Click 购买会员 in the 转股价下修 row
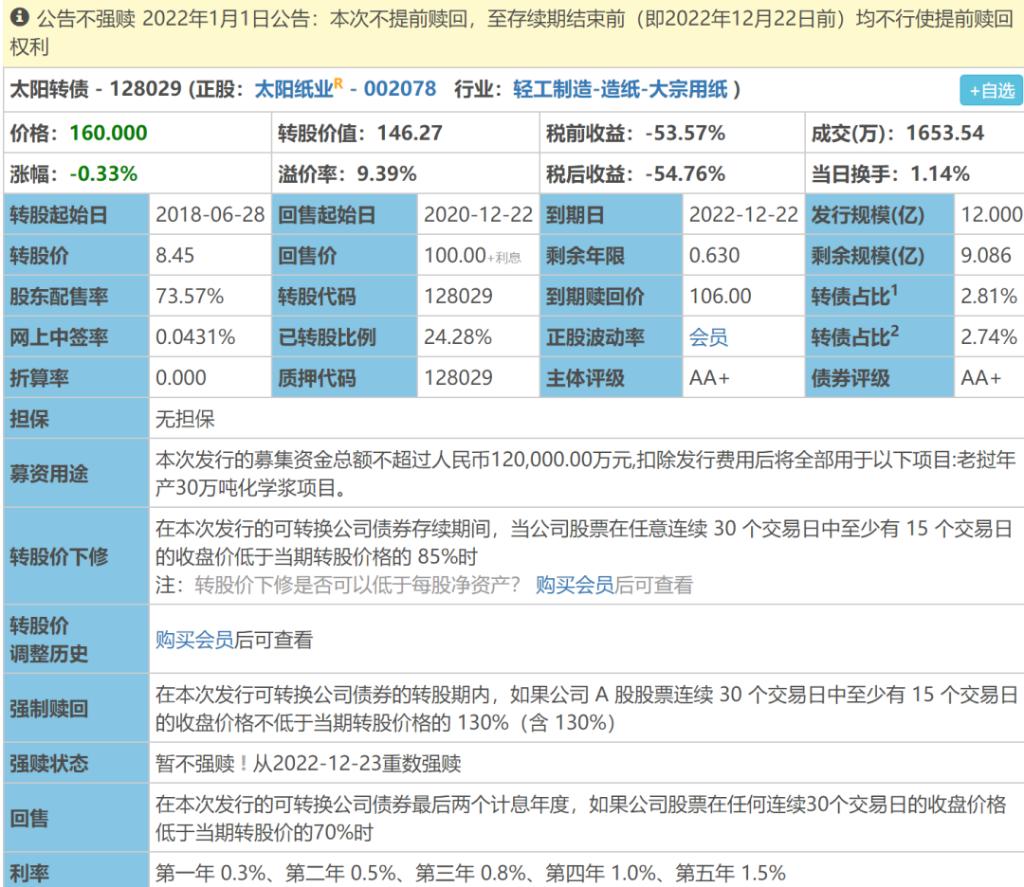Viewport: 1024px width, 887px height. coord(574,585)
